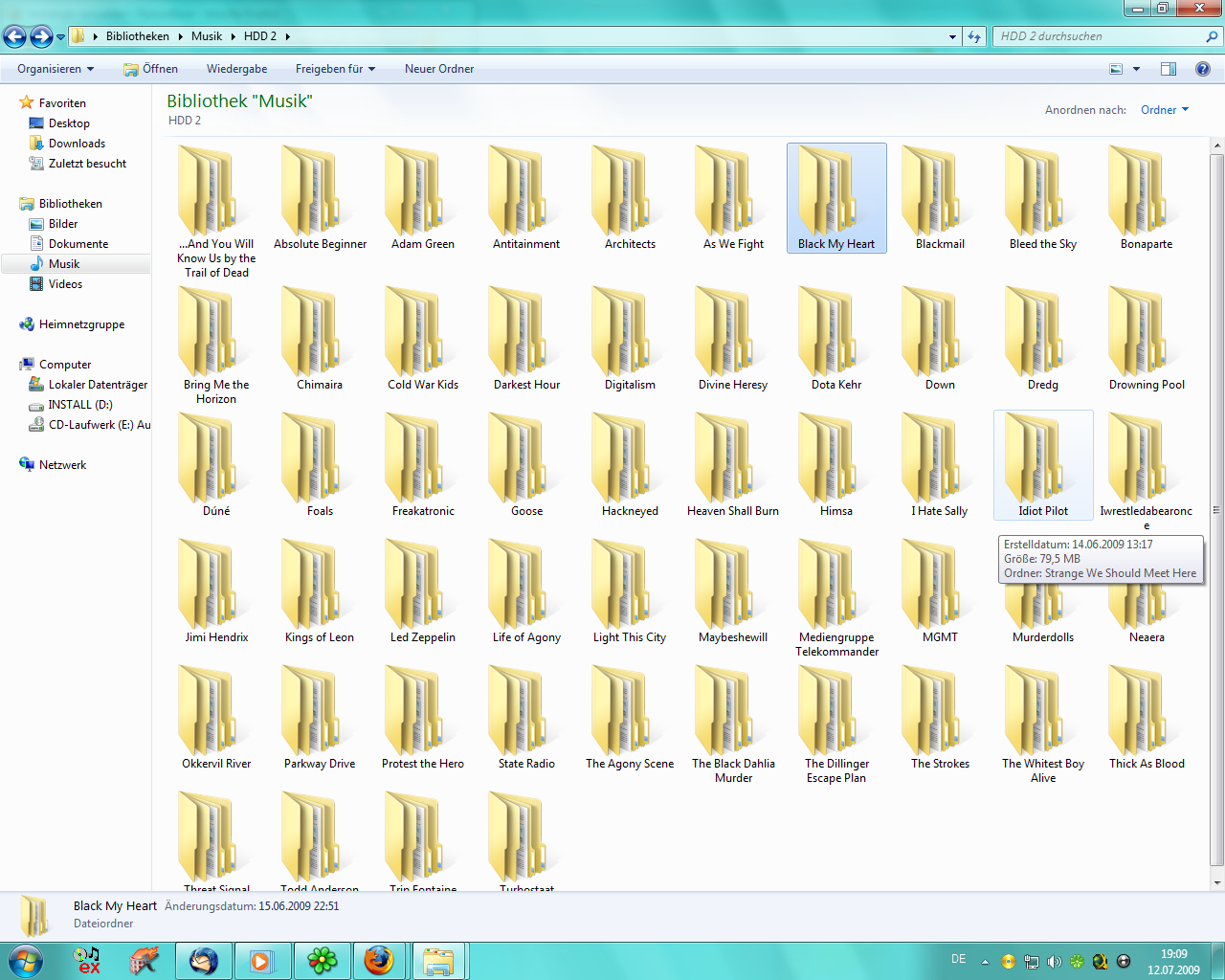Click the DE language indicator
1225x980 pixels.
959,959
